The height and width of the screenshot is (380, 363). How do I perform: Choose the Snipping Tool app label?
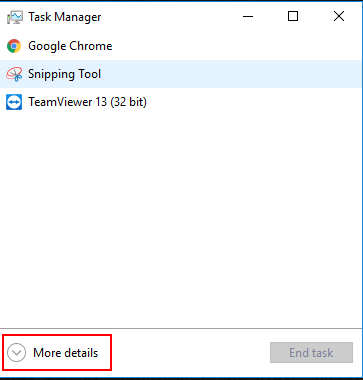click(64, 74)
